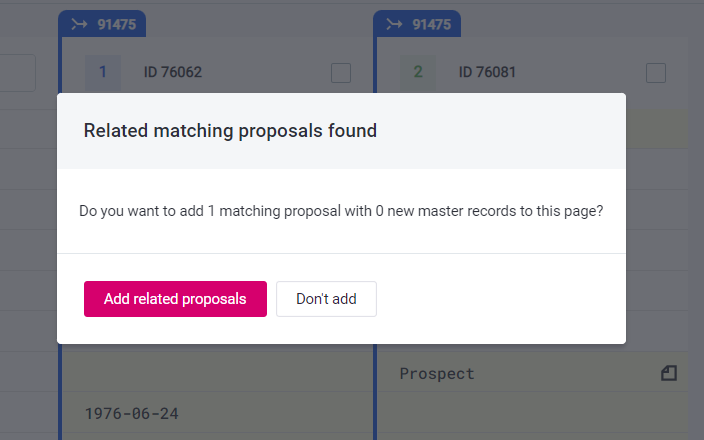Click the dialog question text about matching proposal
The image size is (704, 440).
coord(341,212)
